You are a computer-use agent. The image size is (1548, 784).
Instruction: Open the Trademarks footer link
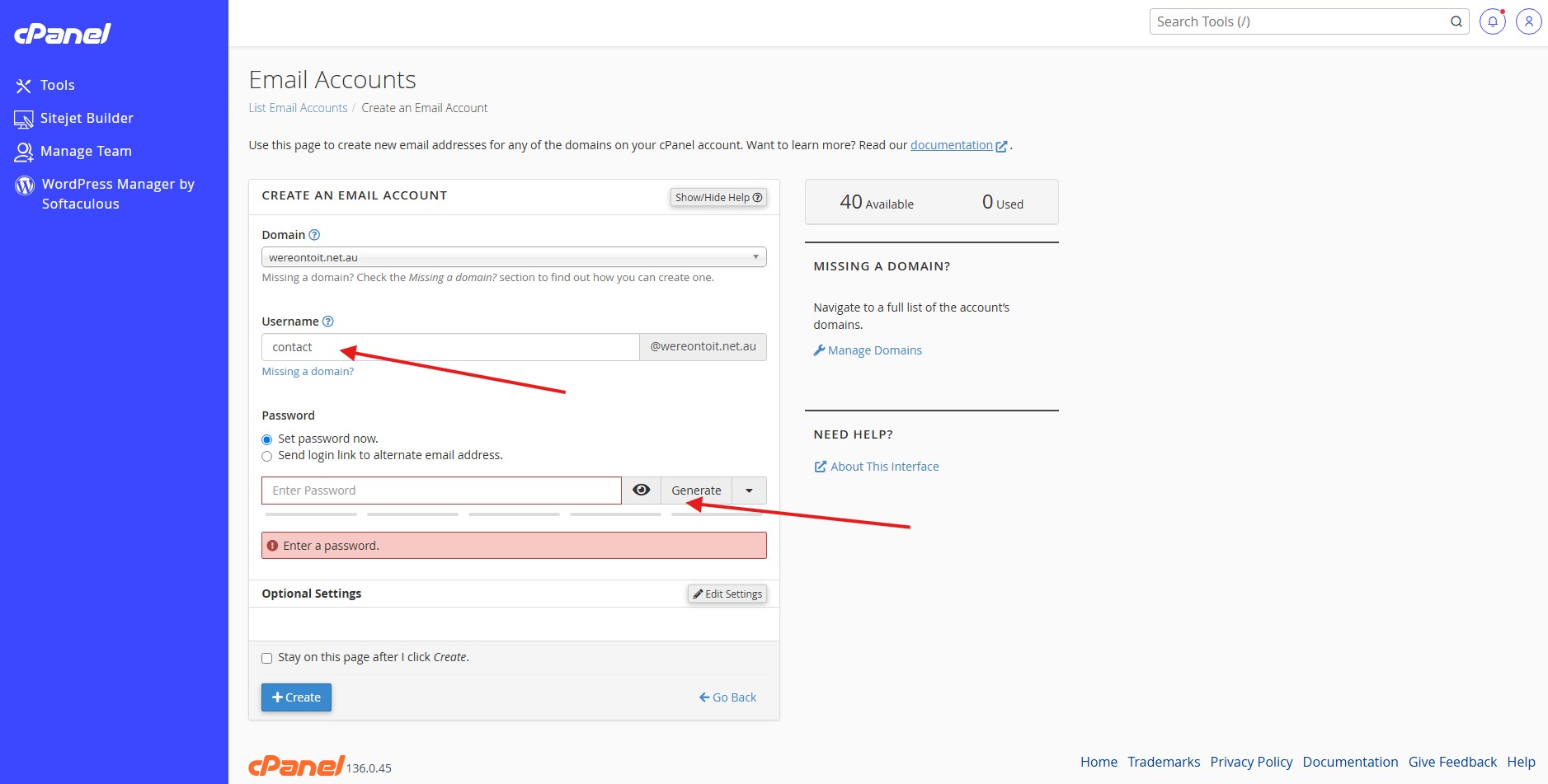(x=1164, y=762)
